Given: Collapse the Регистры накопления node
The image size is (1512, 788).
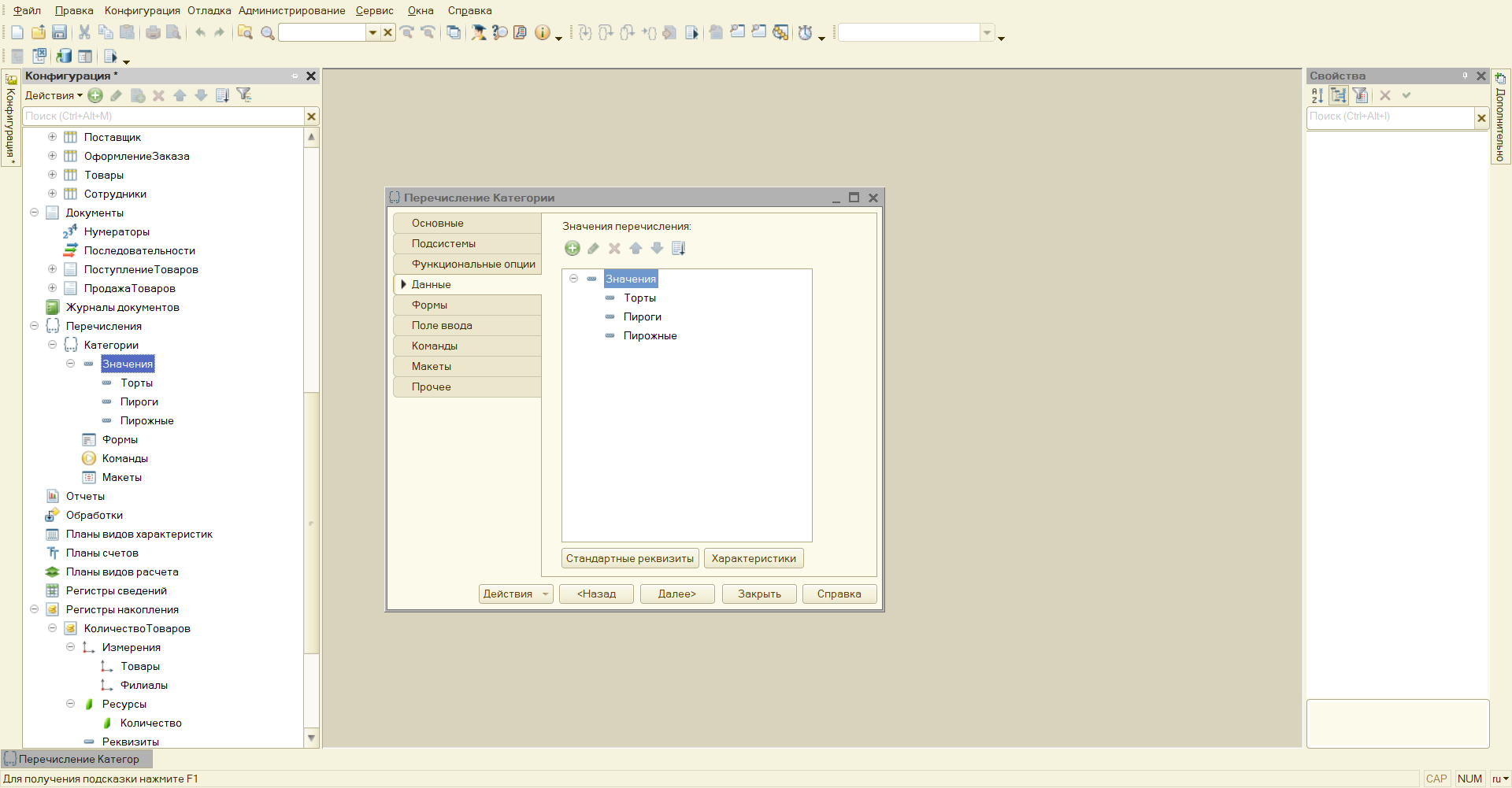Looking at the screenshot, I should 34,609.
